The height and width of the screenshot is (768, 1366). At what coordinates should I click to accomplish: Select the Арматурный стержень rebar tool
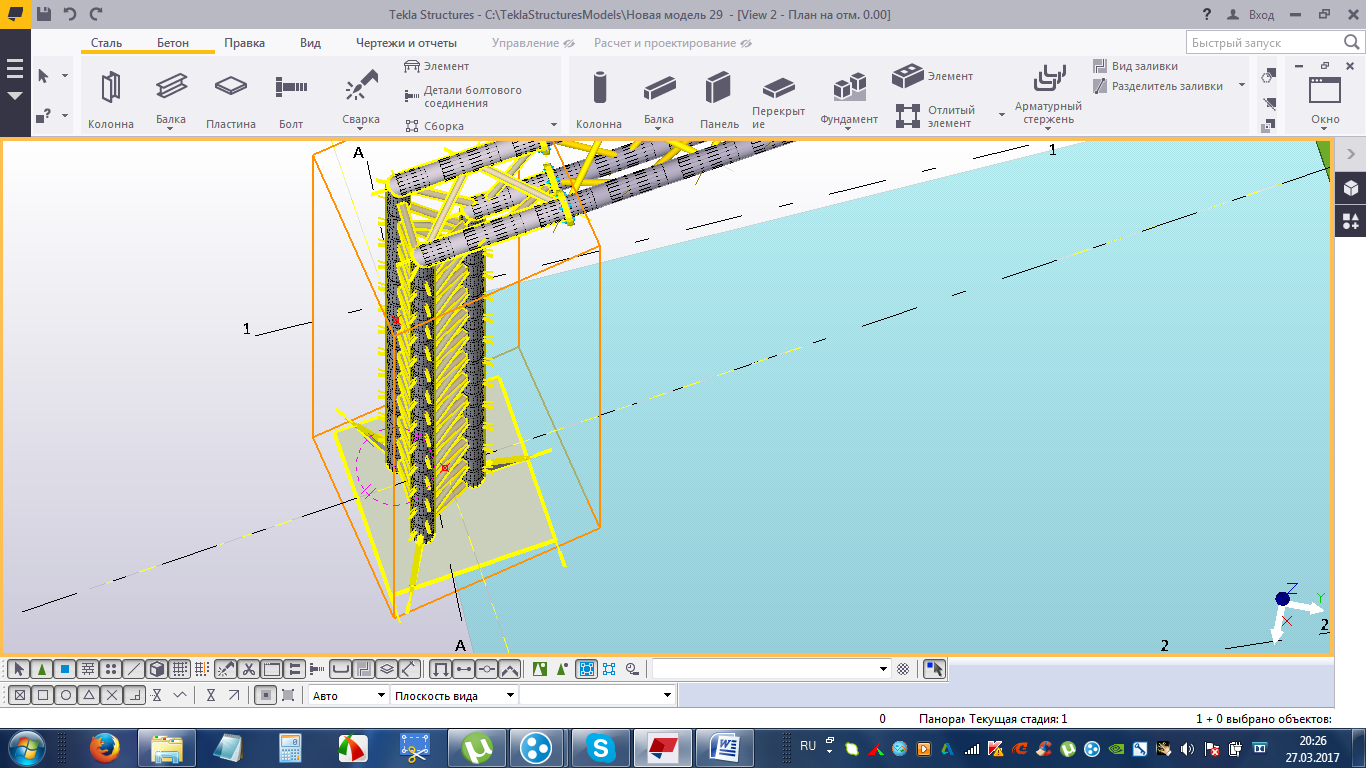[1048, 80]
